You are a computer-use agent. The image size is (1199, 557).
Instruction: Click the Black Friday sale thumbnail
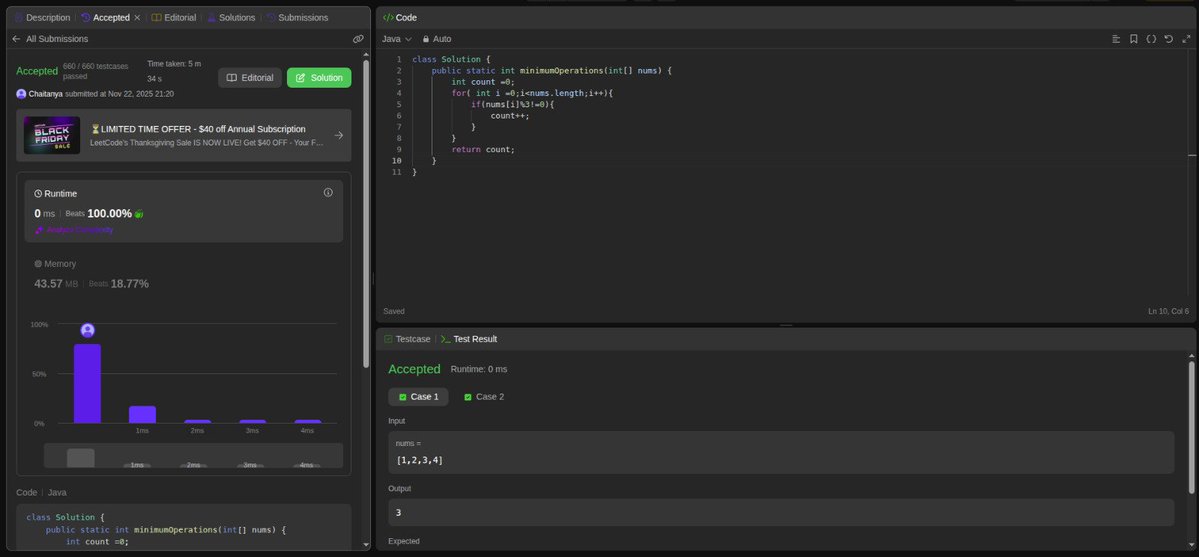(x=52, y=135)
